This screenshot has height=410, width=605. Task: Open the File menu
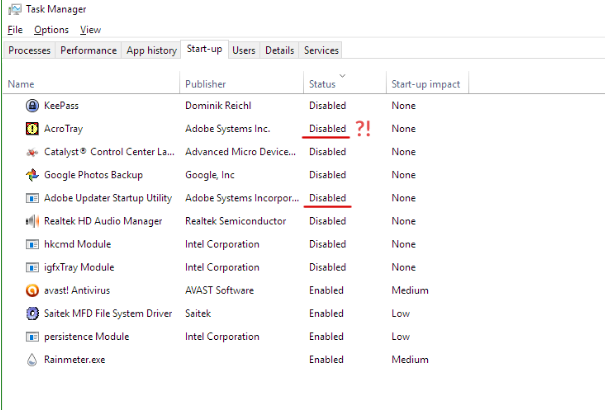tap(15, 30)
